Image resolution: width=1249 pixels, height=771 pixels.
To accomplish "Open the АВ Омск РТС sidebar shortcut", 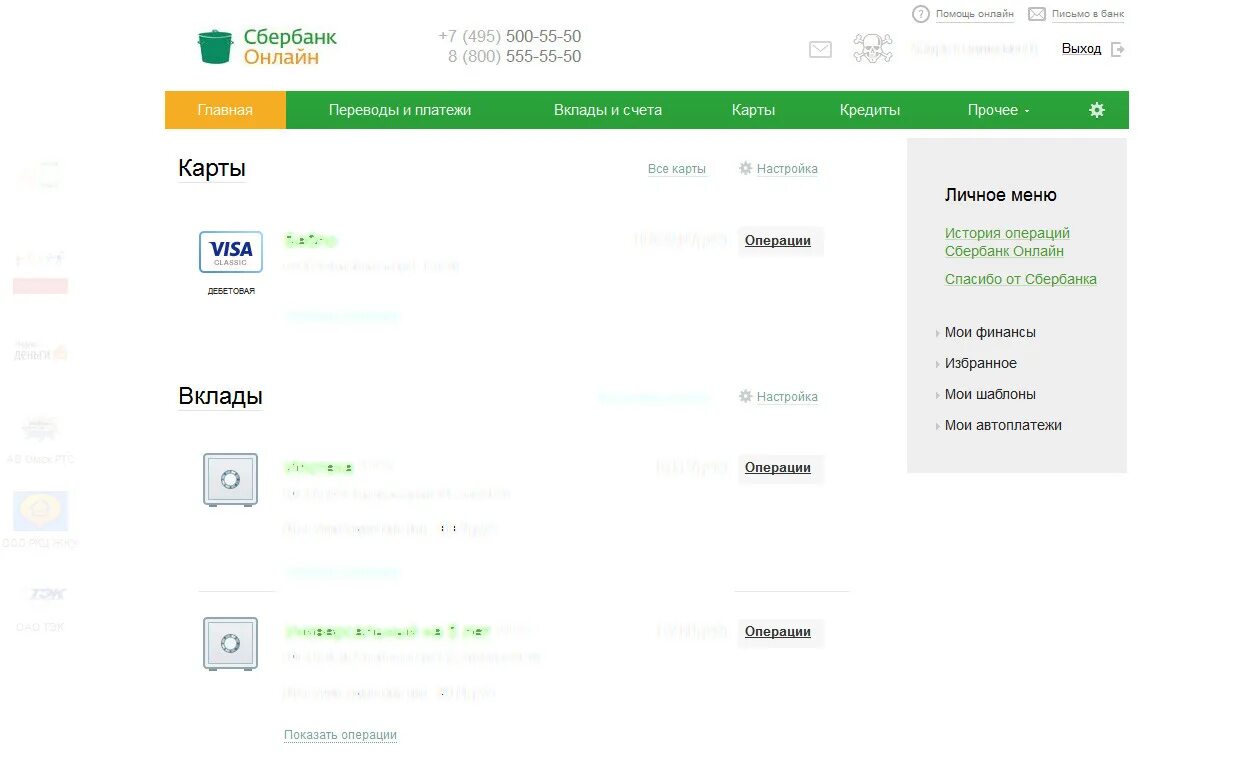I will [x=40, y=439].
